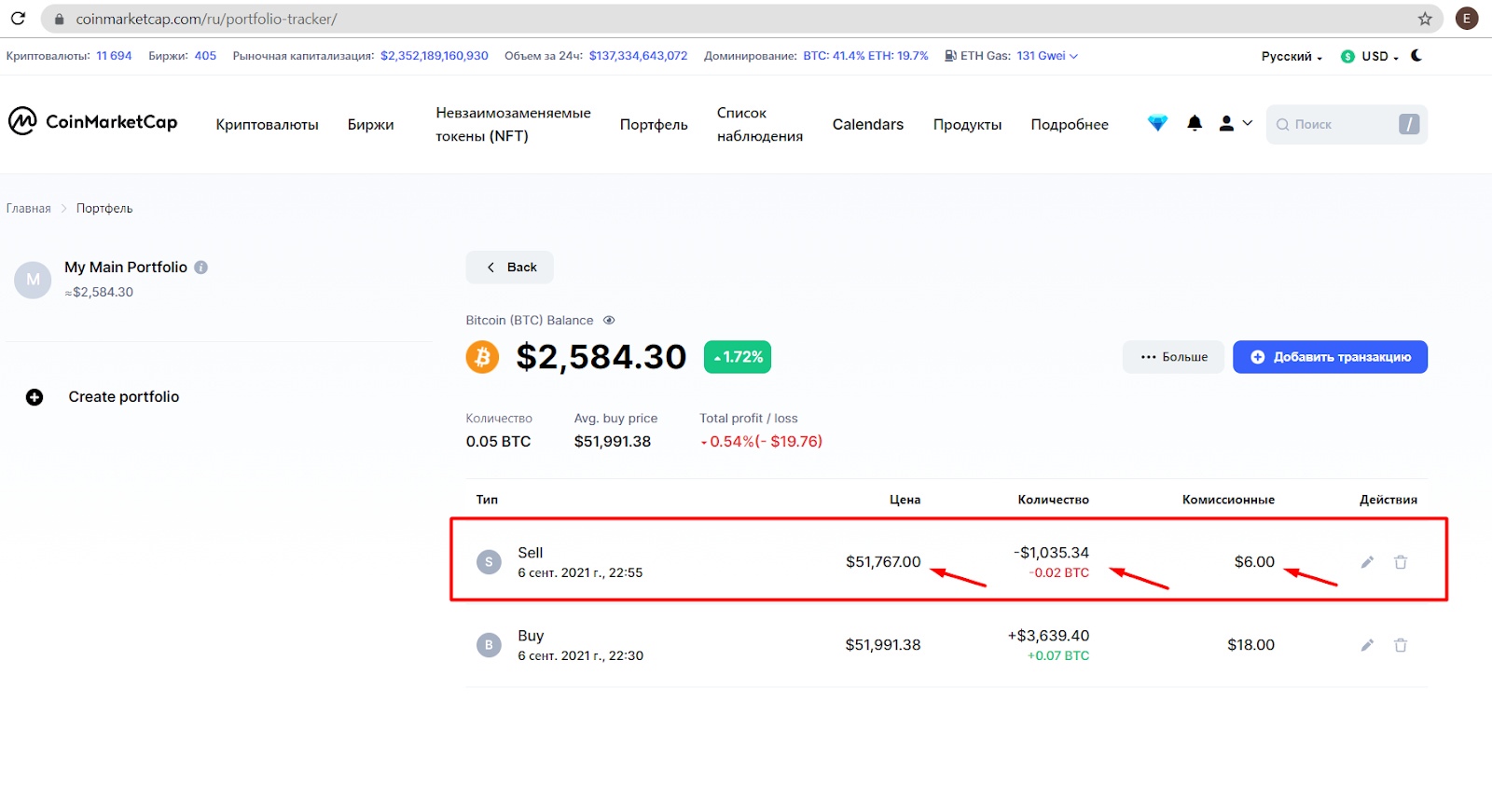Toggle balance visibility with the eye icon
The width and height of the screenshot is (1492, 812).
click(609, 320)
